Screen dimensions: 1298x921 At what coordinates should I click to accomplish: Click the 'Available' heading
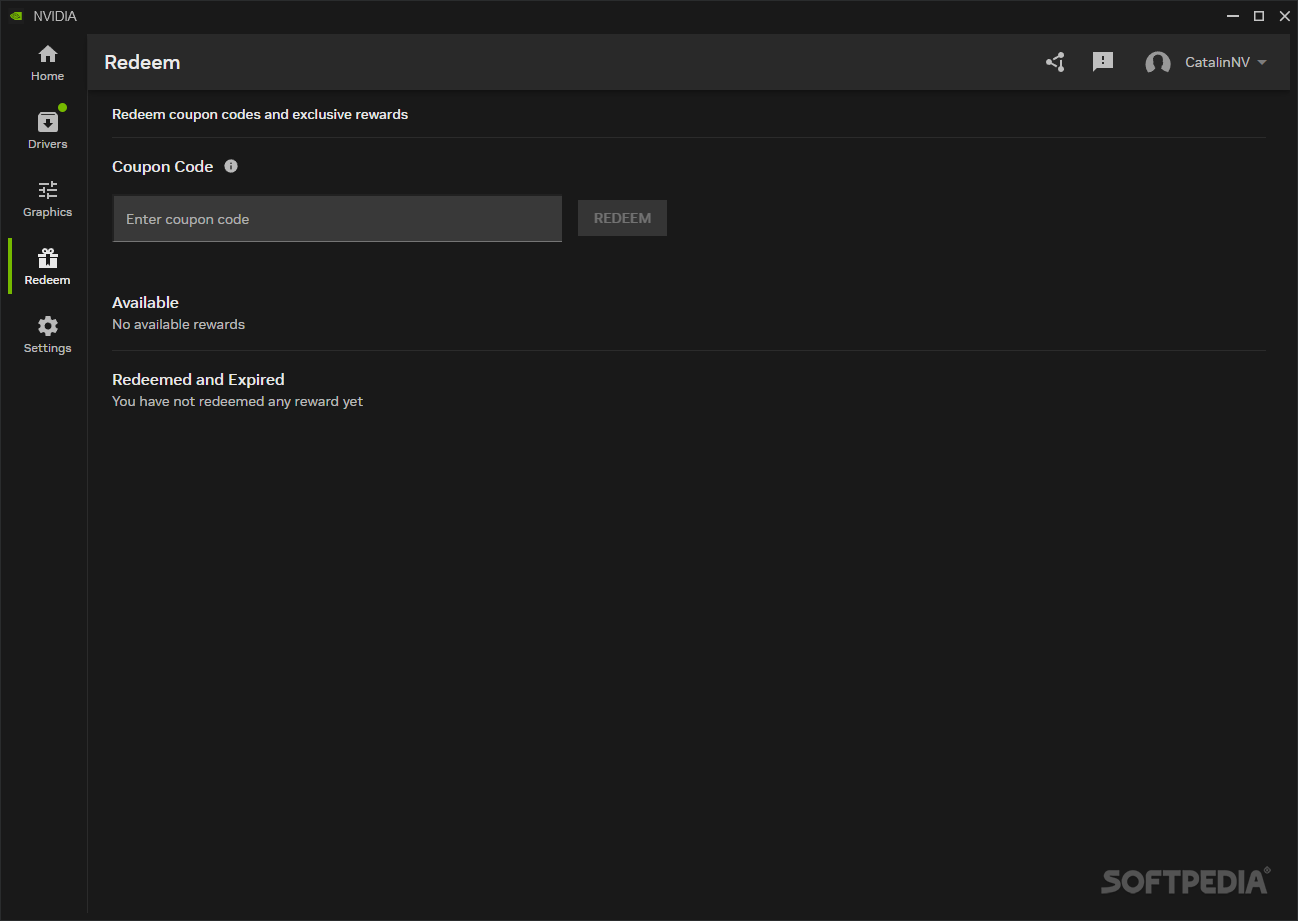click(145, 302)
